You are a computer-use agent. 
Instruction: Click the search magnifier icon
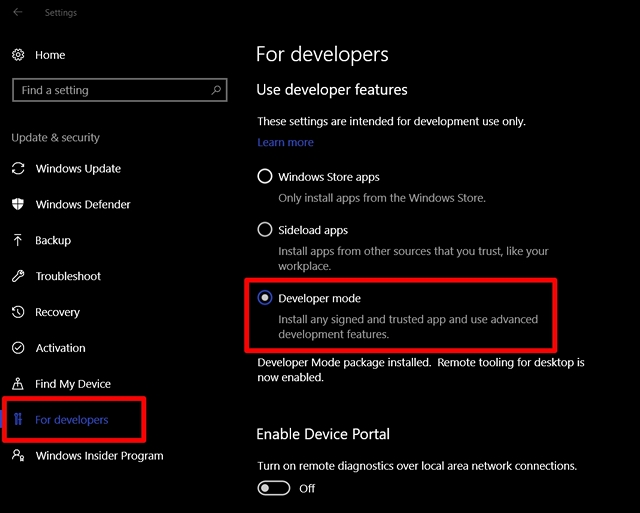(x=216, y=90)
